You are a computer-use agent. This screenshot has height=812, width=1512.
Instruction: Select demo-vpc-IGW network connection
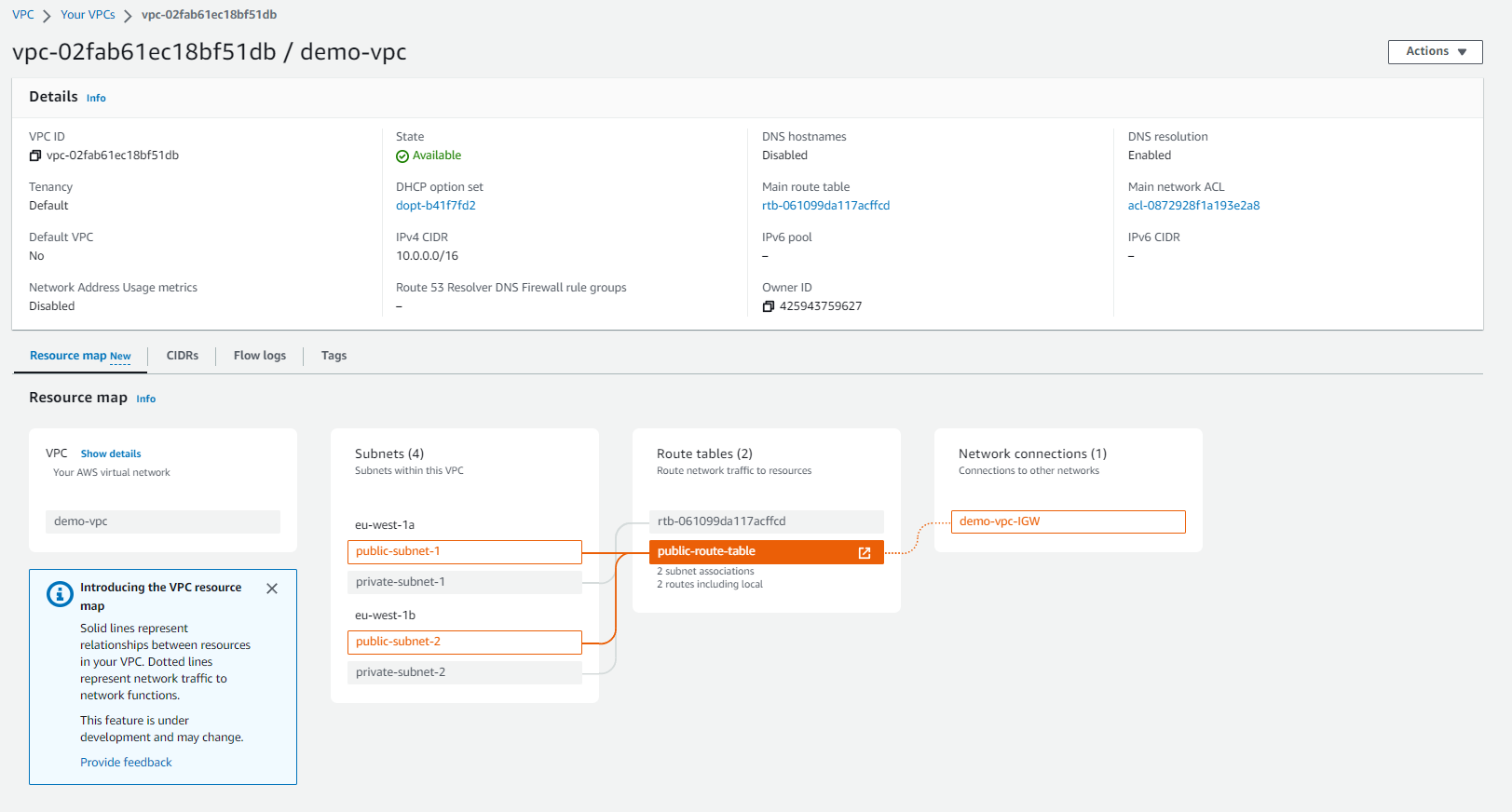tap(1068, 521)
